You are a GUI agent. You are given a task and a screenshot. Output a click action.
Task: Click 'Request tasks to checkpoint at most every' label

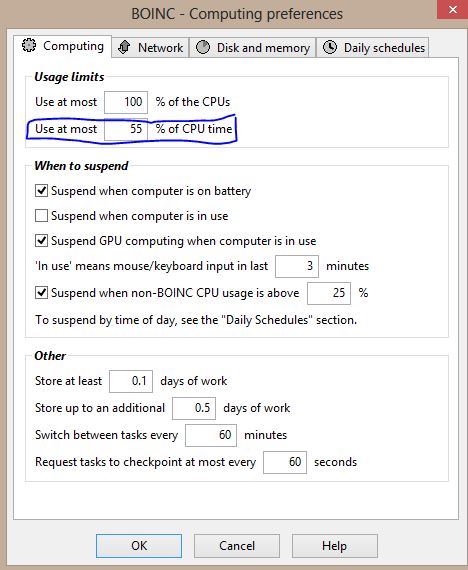[145, 462]
